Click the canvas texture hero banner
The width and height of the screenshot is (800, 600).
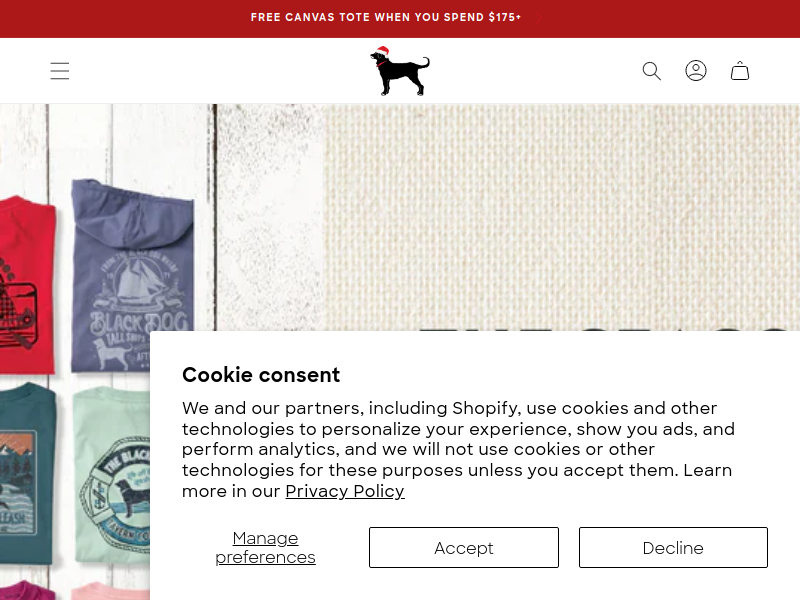pos(560,220)
